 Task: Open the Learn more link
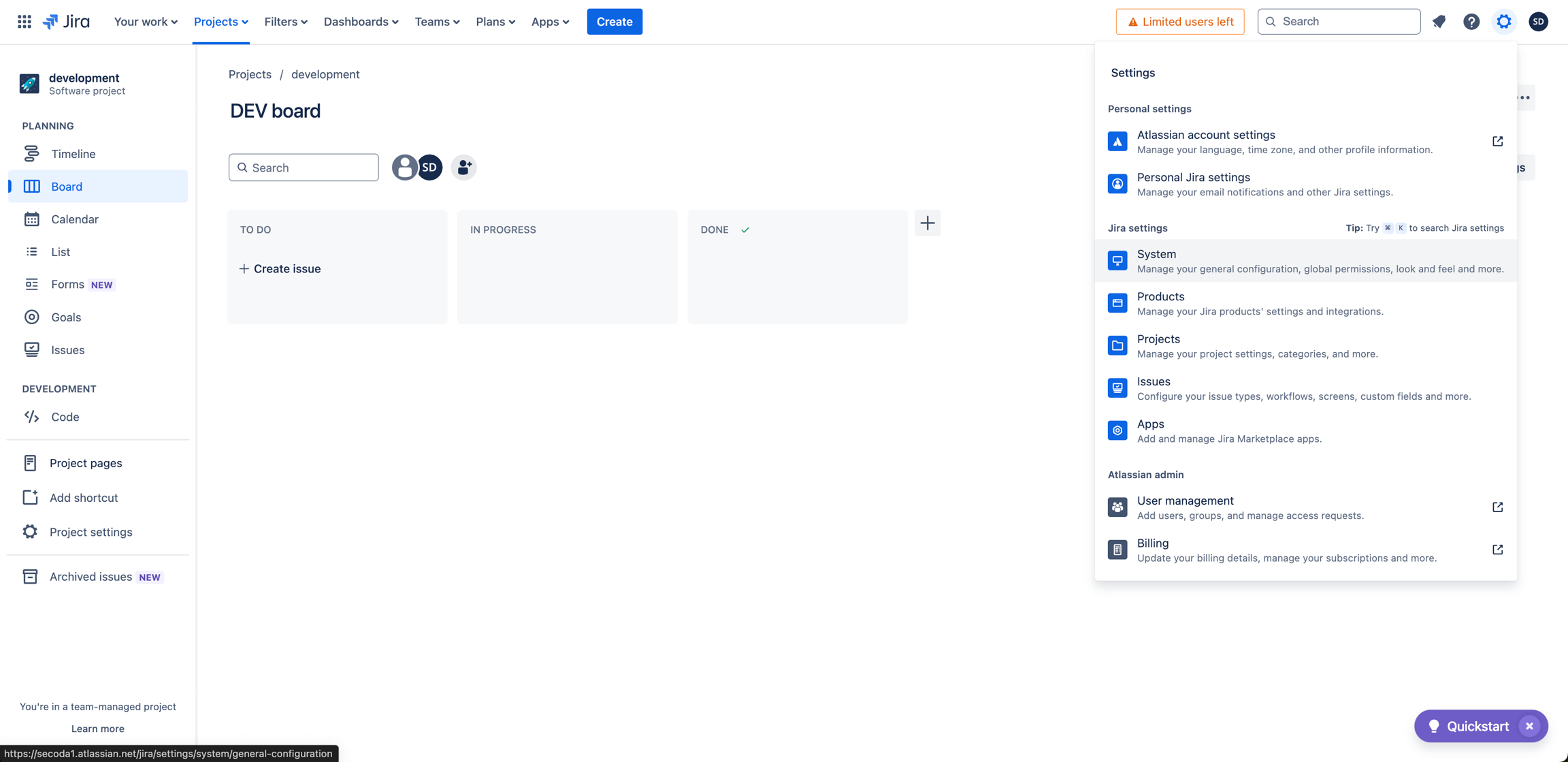pos(97,729)
